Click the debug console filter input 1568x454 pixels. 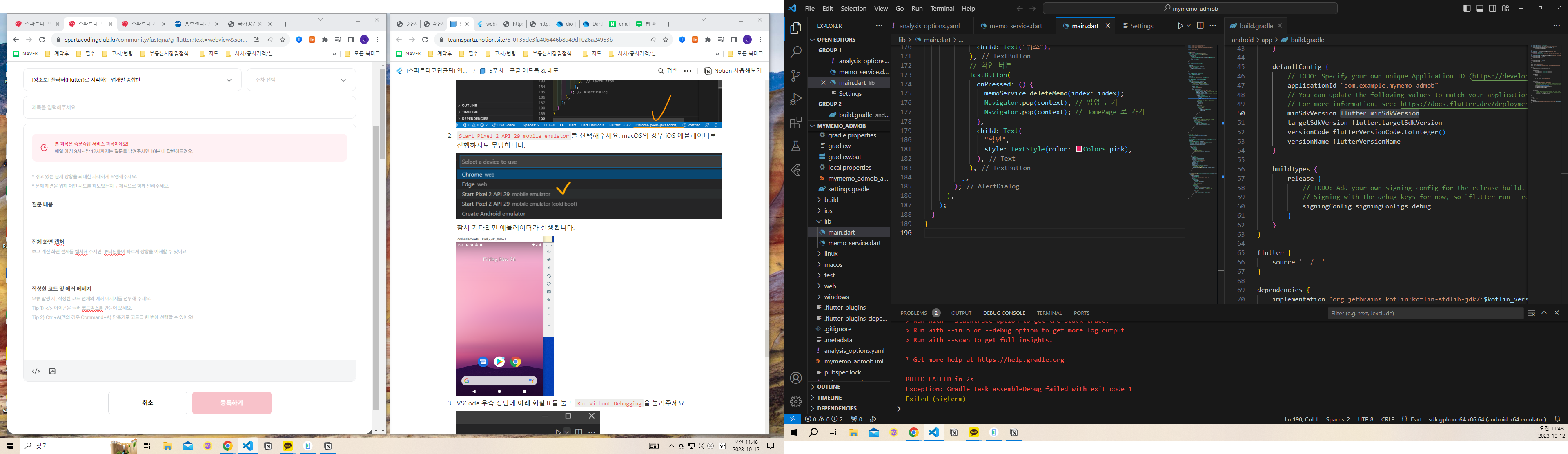tap(1425, 313)
